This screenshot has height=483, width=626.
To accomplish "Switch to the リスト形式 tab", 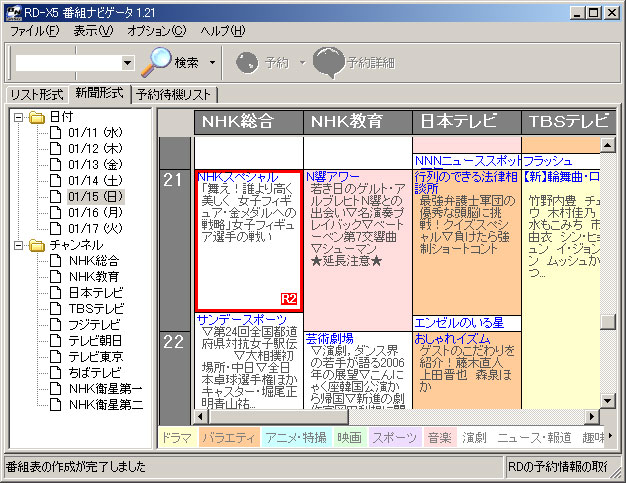I will pyautogui.click(x=37, y=95).
